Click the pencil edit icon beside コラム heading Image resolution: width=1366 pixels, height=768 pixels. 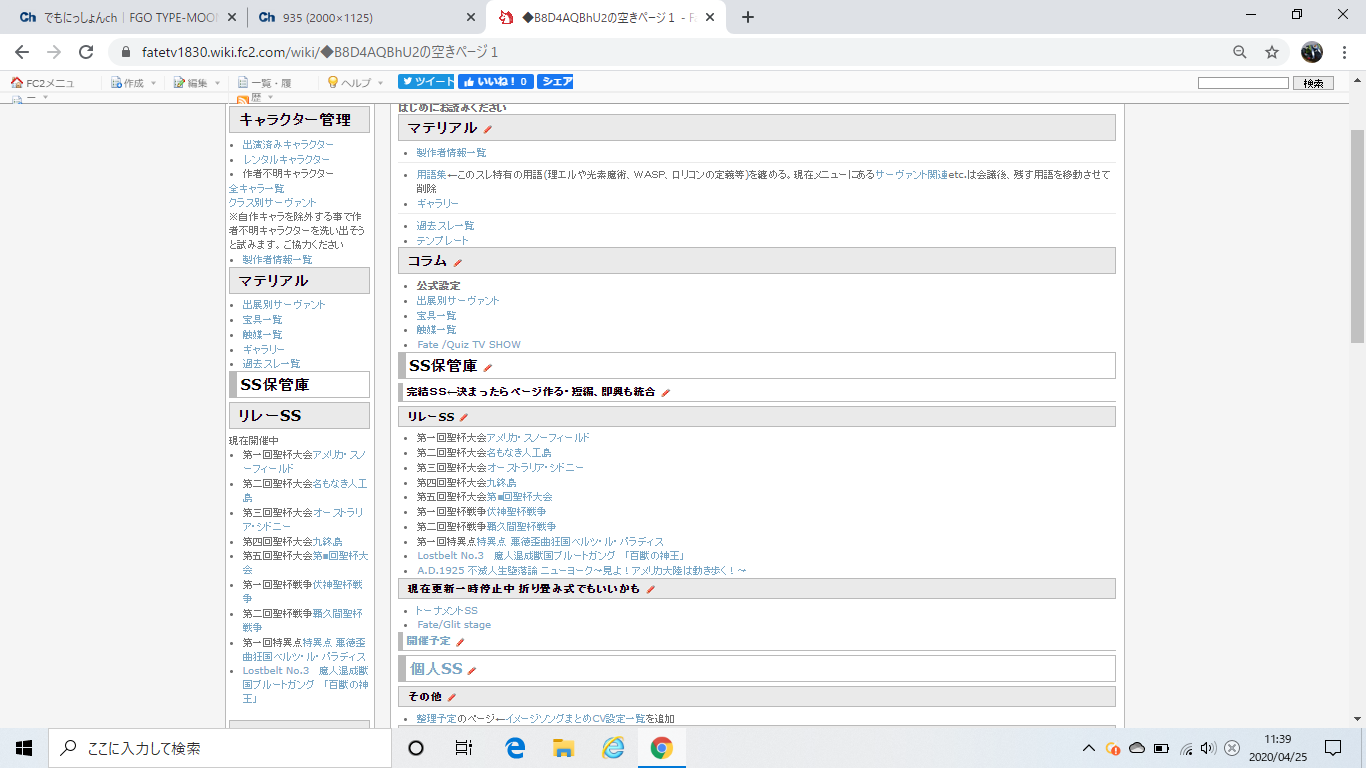[x=458, y=262]
